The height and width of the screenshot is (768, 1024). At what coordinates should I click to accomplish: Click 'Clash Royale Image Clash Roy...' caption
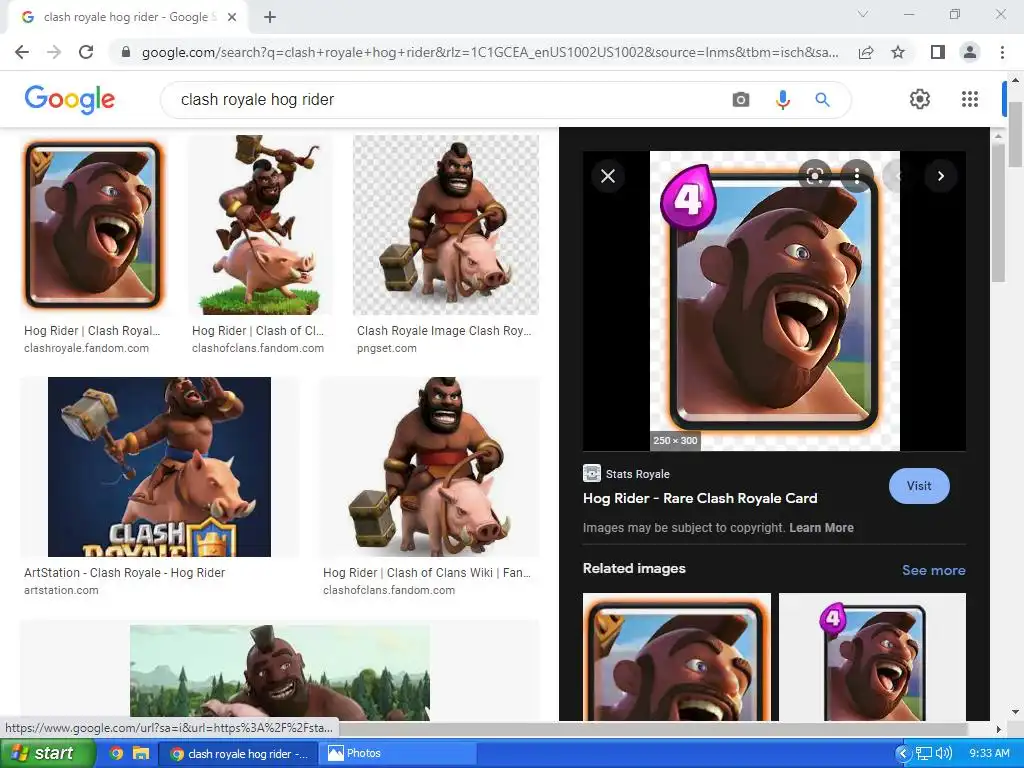[x=444, y=330]
